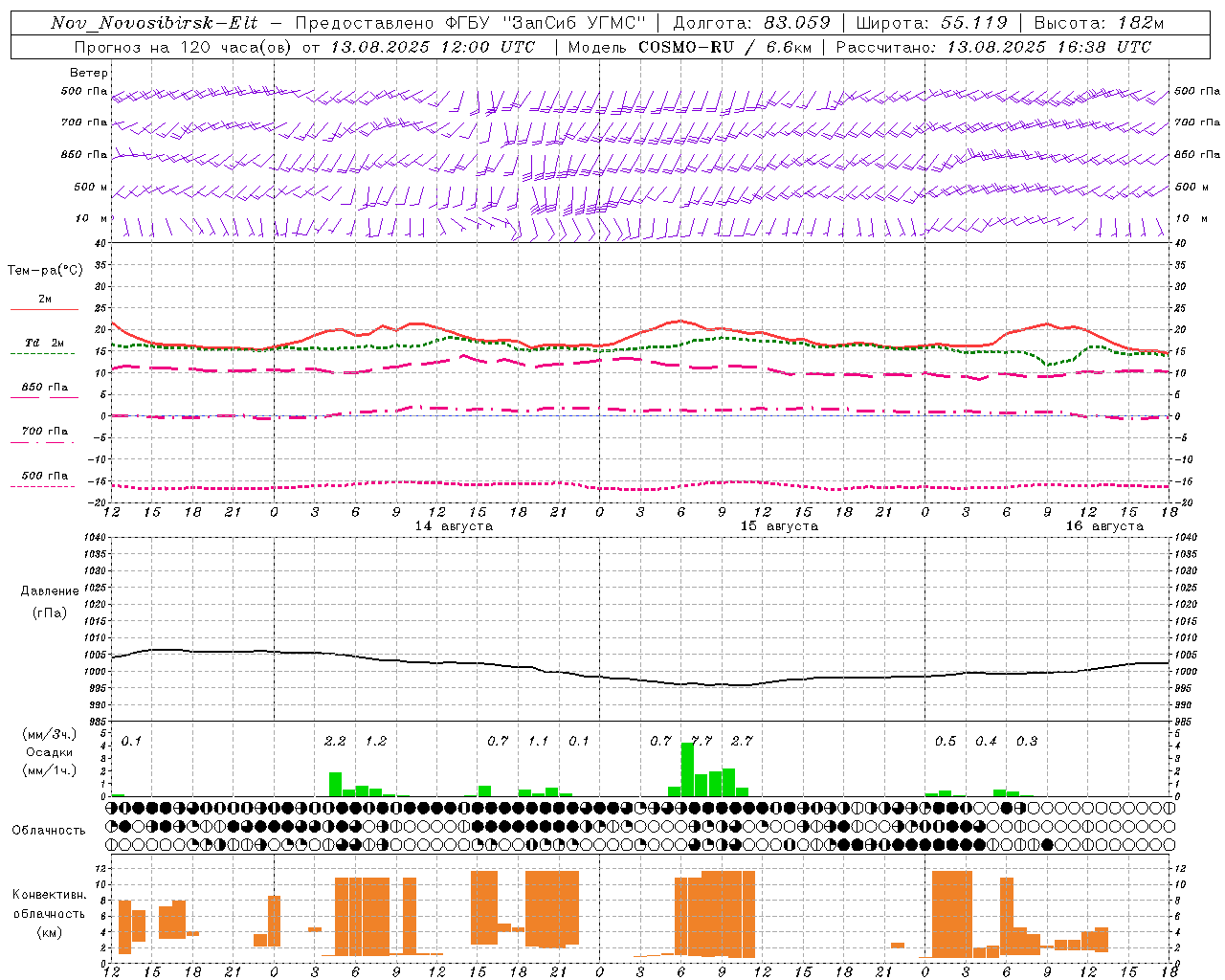Click the 15 августа date label
The height and width of the screenshot is (980, 1225).
point(779,526)
